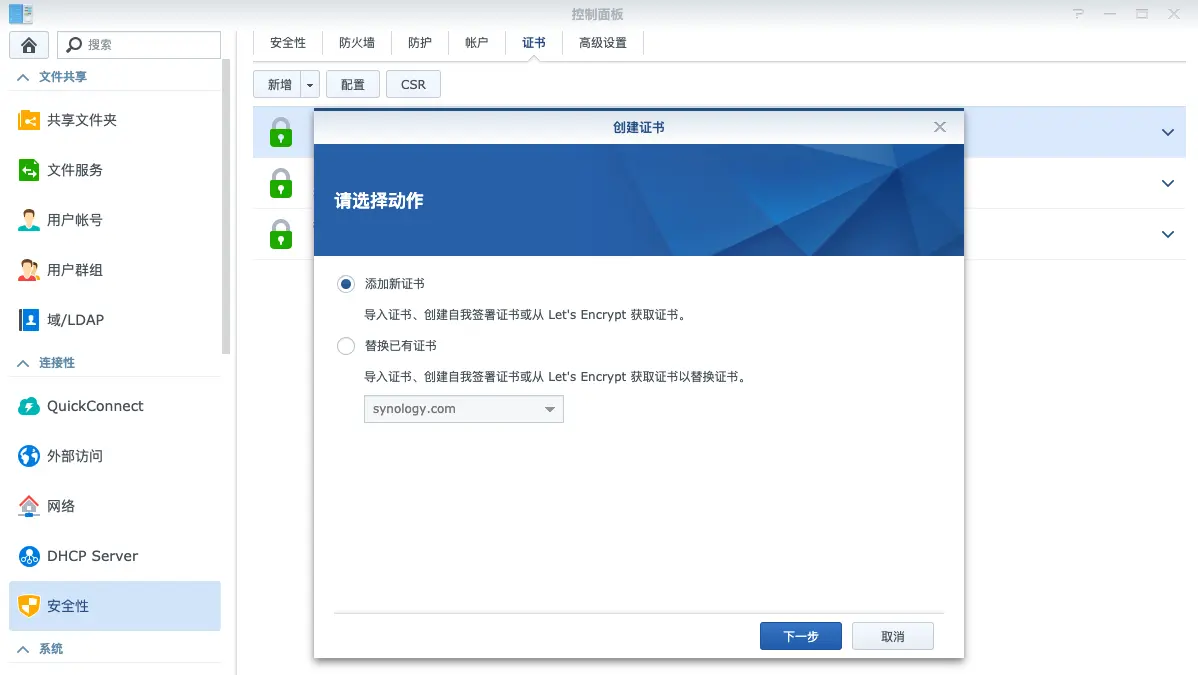Viewport: 1198px width, 675px height.
Task: Click the Cancel (取消) button
Action: tap(892, 636)
